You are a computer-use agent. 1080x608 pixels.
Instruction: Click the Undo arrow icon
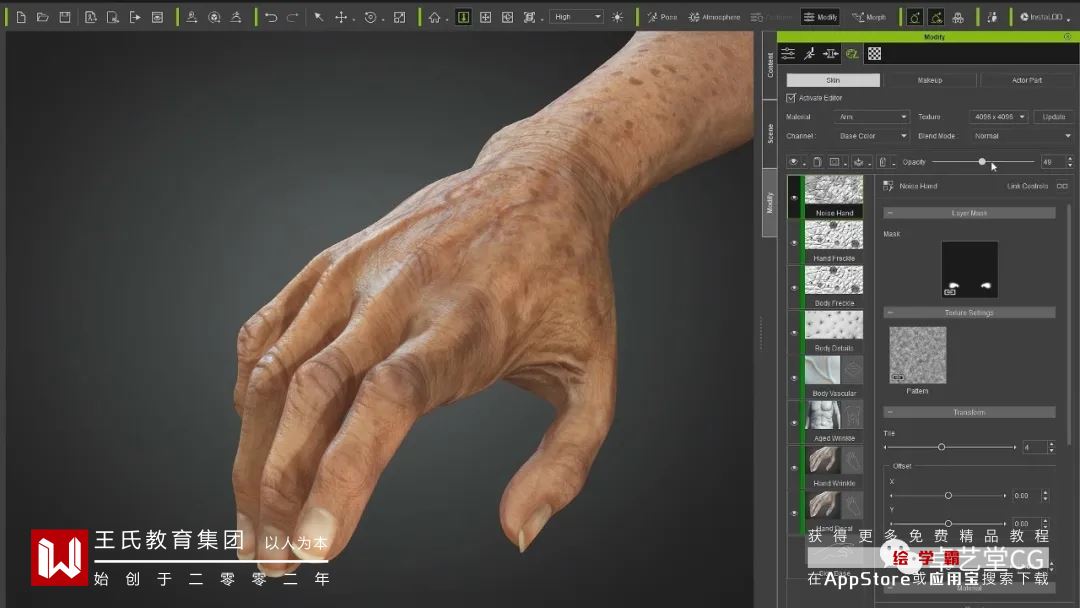(x=271, y=17)
